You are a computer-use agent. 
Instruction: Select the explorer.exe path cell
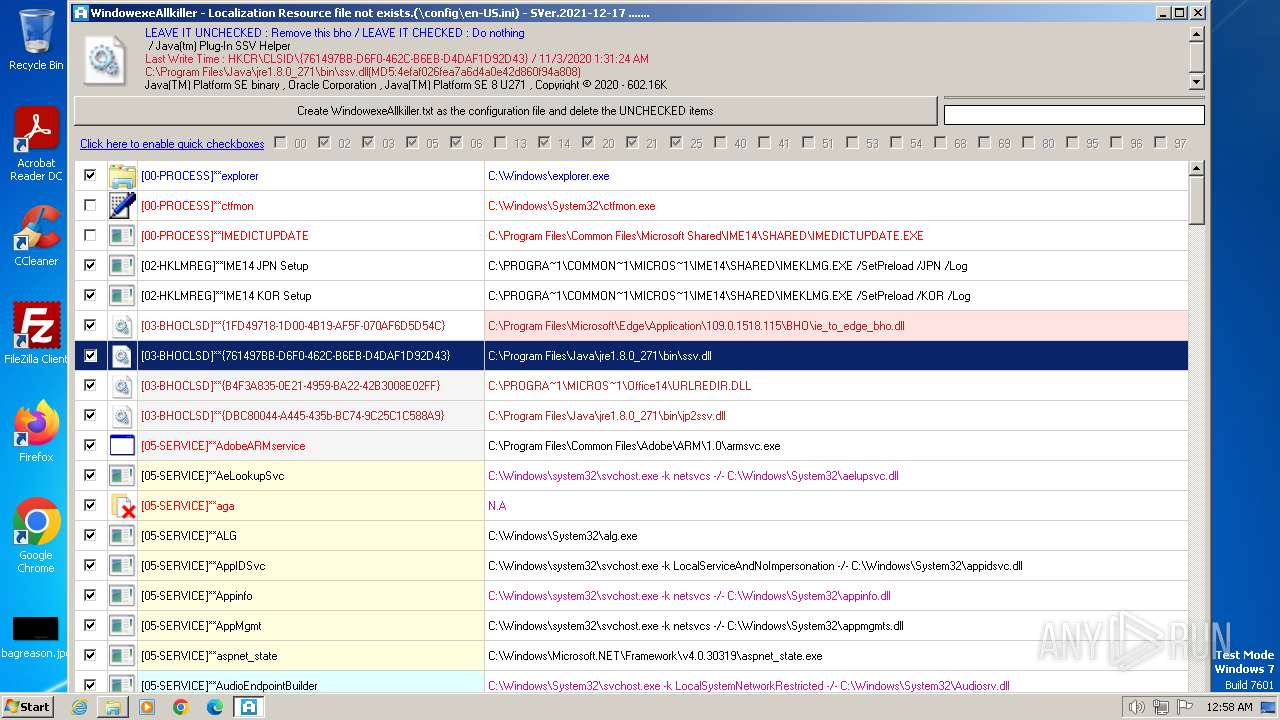[x=836, y=176]
